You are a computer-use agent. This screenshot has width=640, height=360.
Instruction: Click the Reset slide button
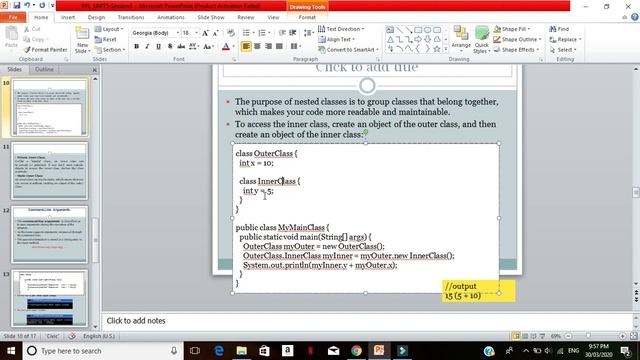(x=106, y=39)
